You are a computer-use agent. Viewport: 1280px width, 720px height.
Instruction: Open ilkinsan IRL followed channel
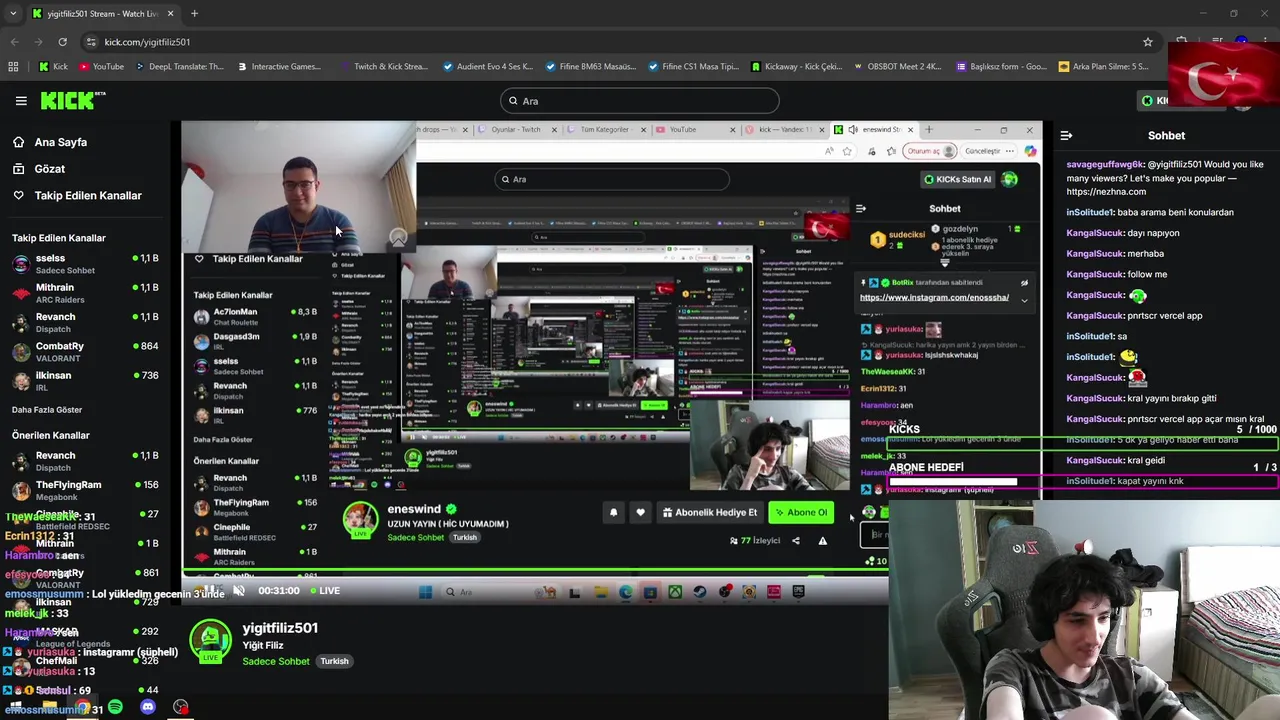pos(85,381)
